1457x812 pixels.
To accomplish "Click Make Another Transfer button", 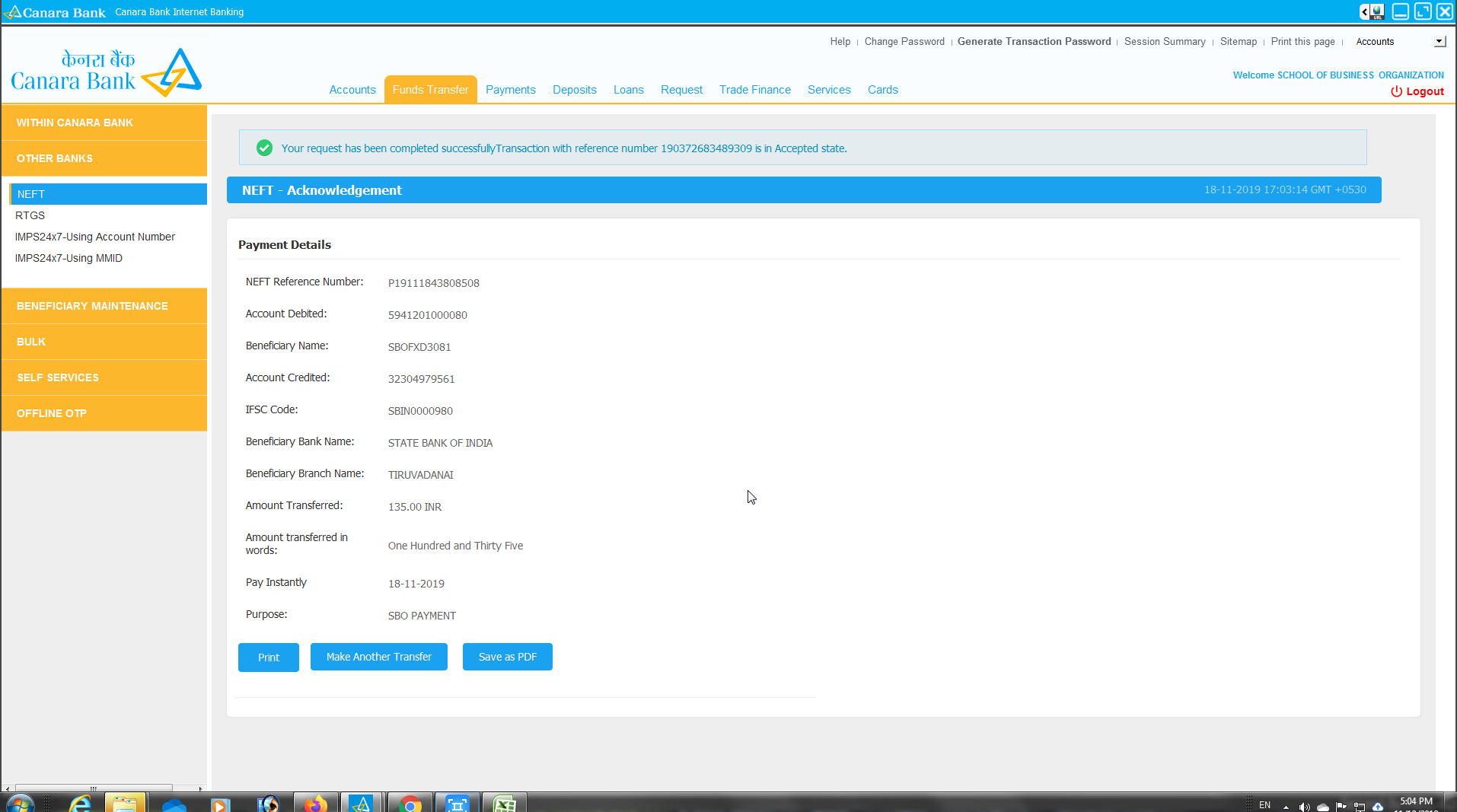I will coord(379,657).
